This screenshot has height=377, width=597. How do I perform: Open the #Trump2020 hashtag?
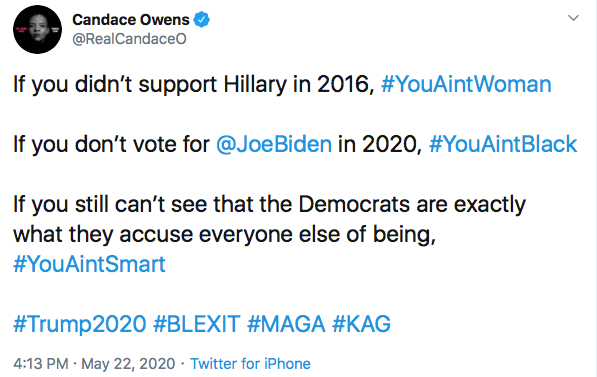80,324
